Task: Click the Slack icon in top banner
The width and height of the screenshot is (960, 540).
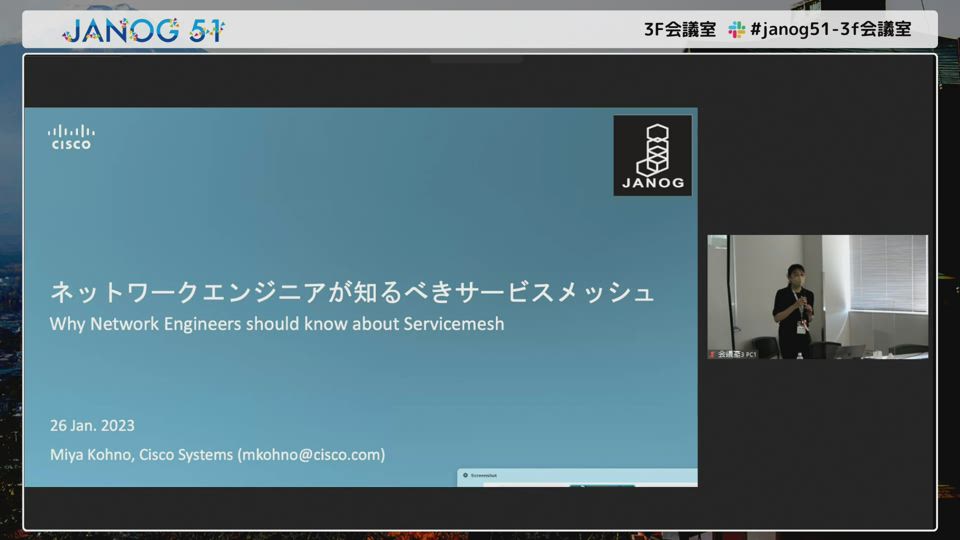Action: pos(736,30)
